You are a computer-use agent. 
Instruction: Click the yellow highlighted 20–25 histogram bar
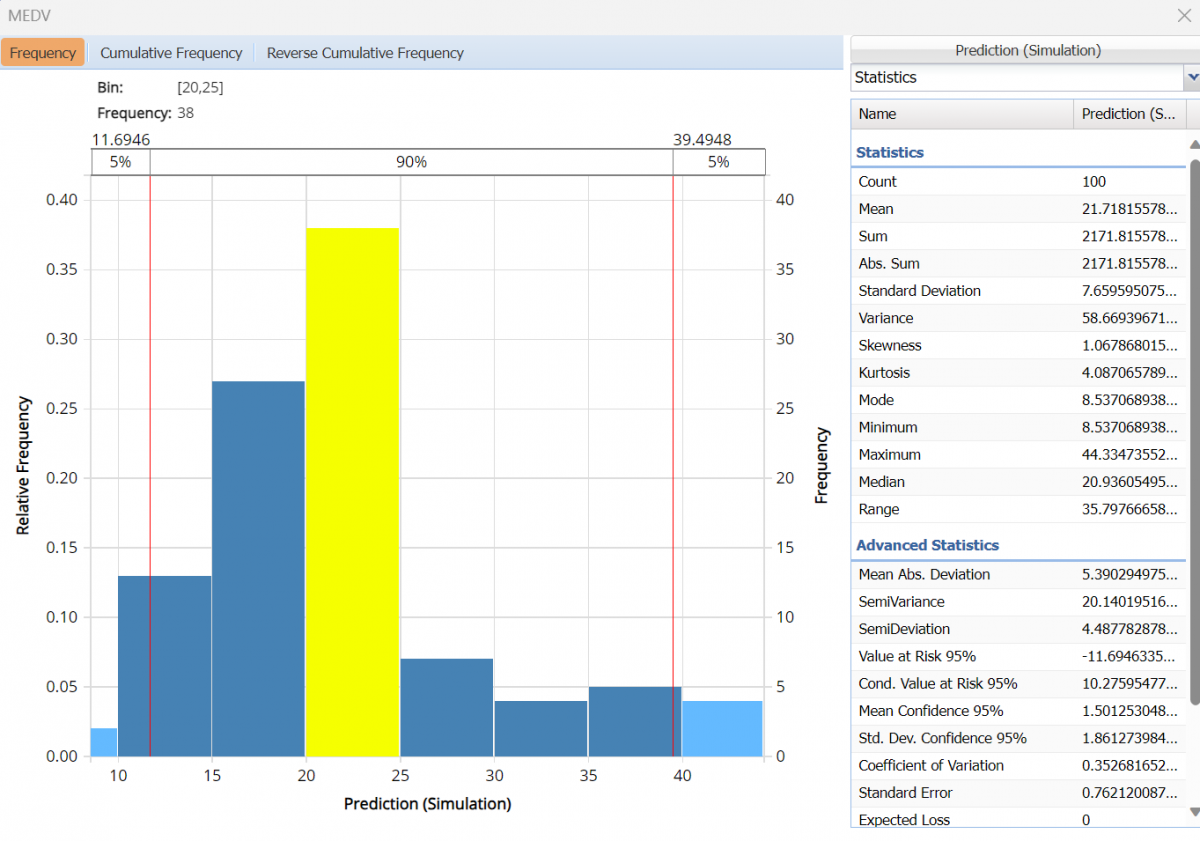tap(352, 490)
